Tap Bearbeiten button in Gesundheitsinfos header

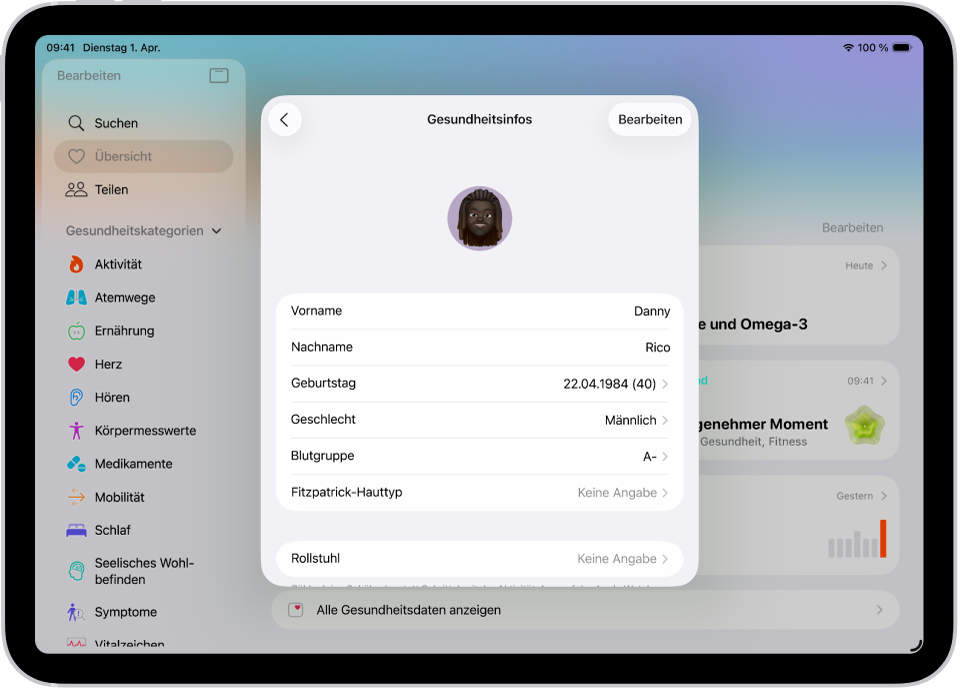point(650,119)
